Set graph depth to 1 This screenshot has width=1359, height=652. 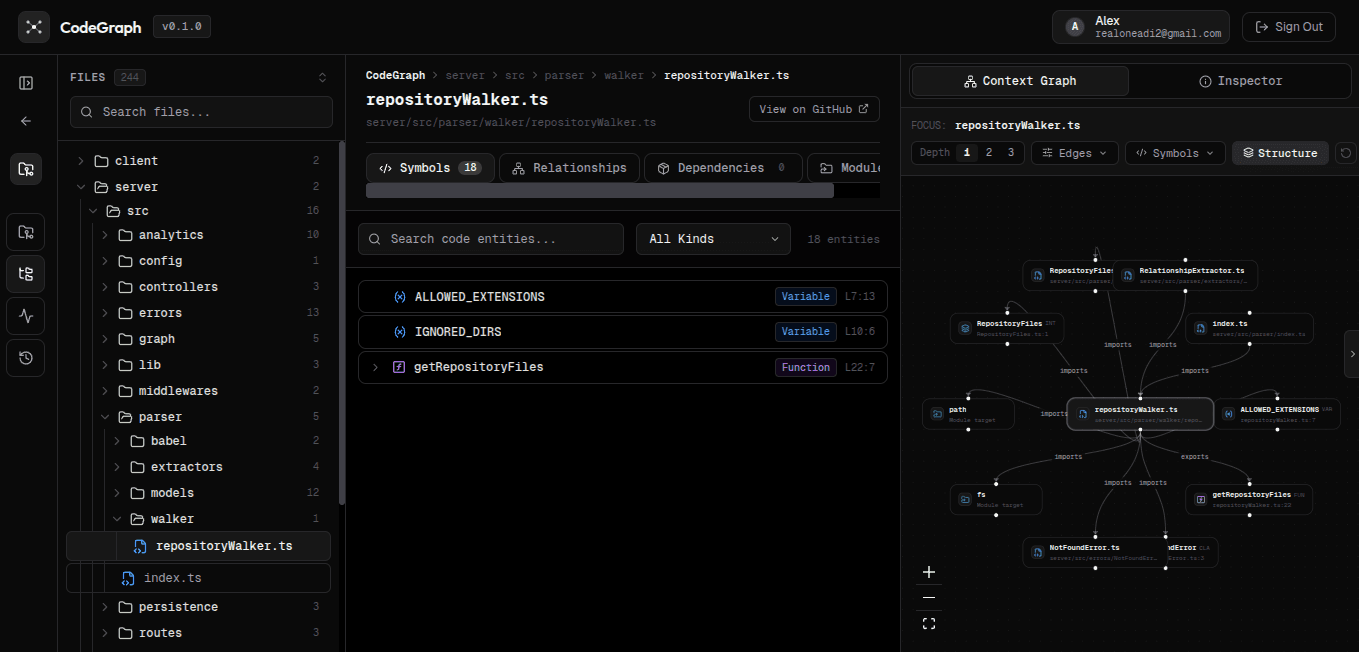coord(966,153)
